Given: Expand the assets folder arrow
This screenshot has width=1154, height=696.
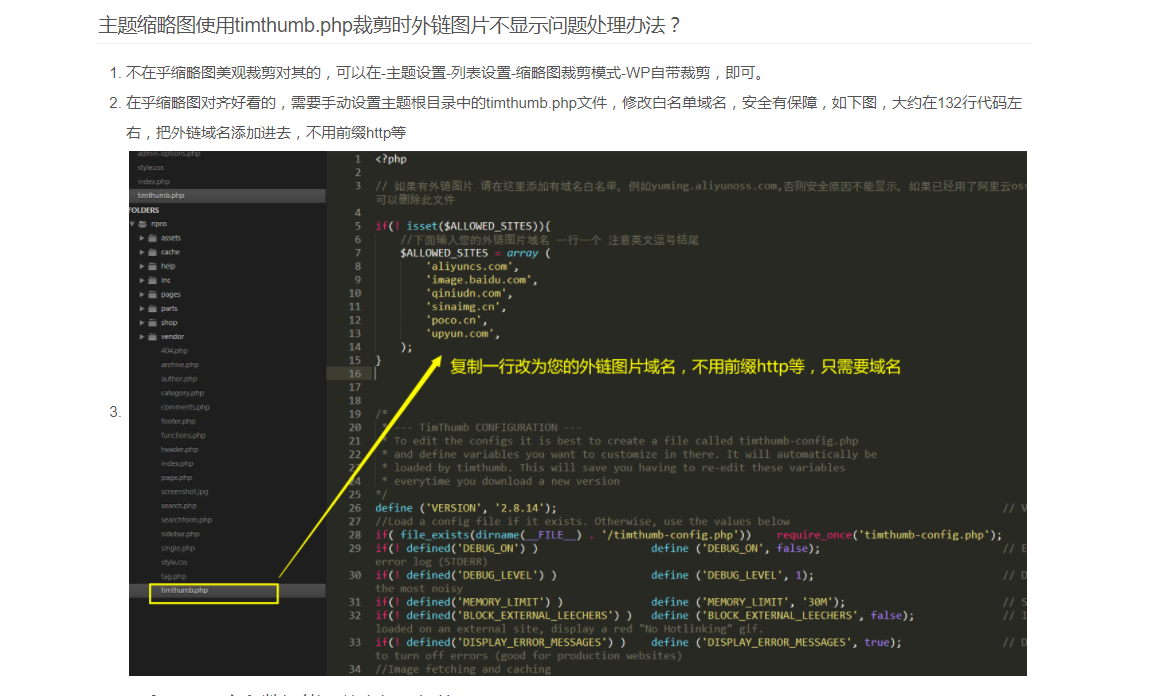Looking at the screenshot, I should point(141,238).
